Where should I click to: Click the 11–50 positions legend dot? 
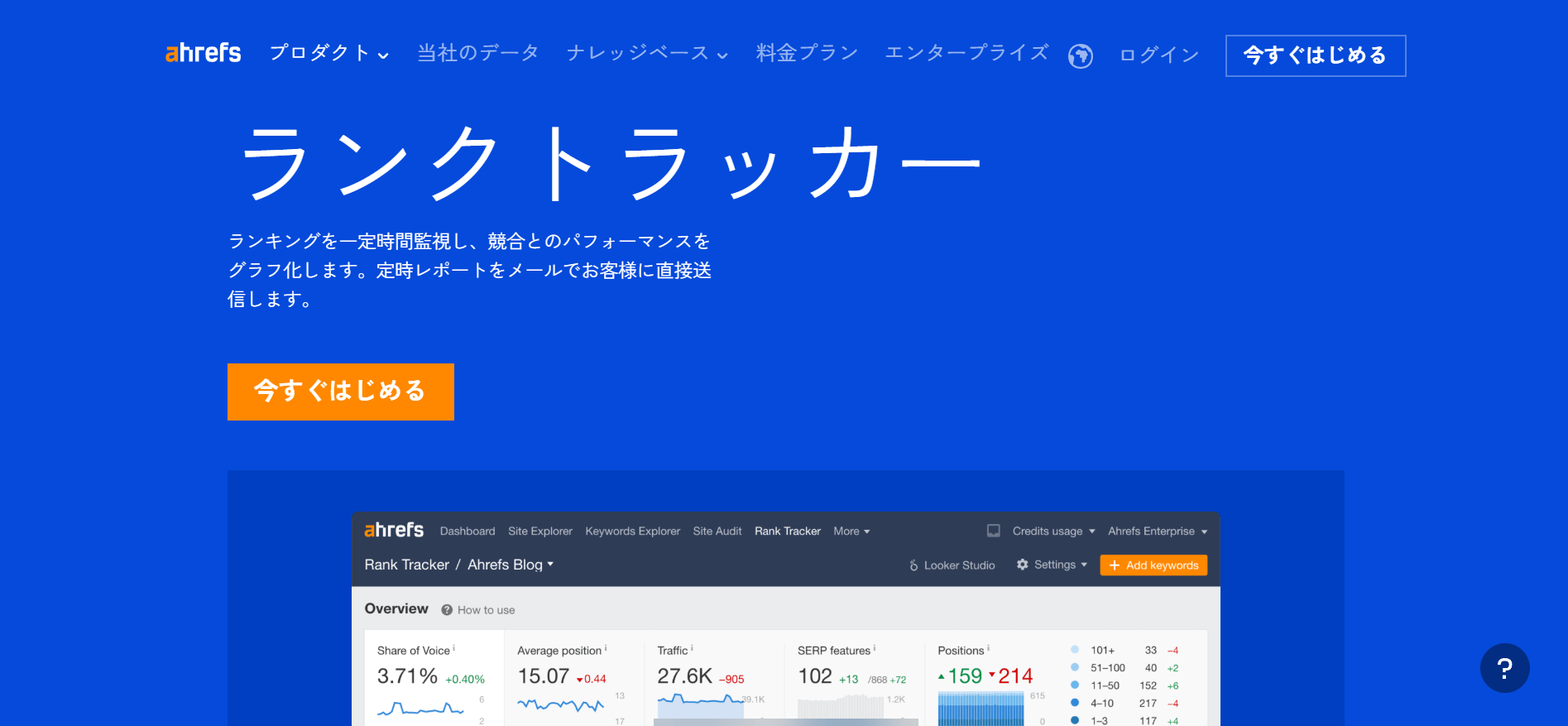click(1075, 685)
